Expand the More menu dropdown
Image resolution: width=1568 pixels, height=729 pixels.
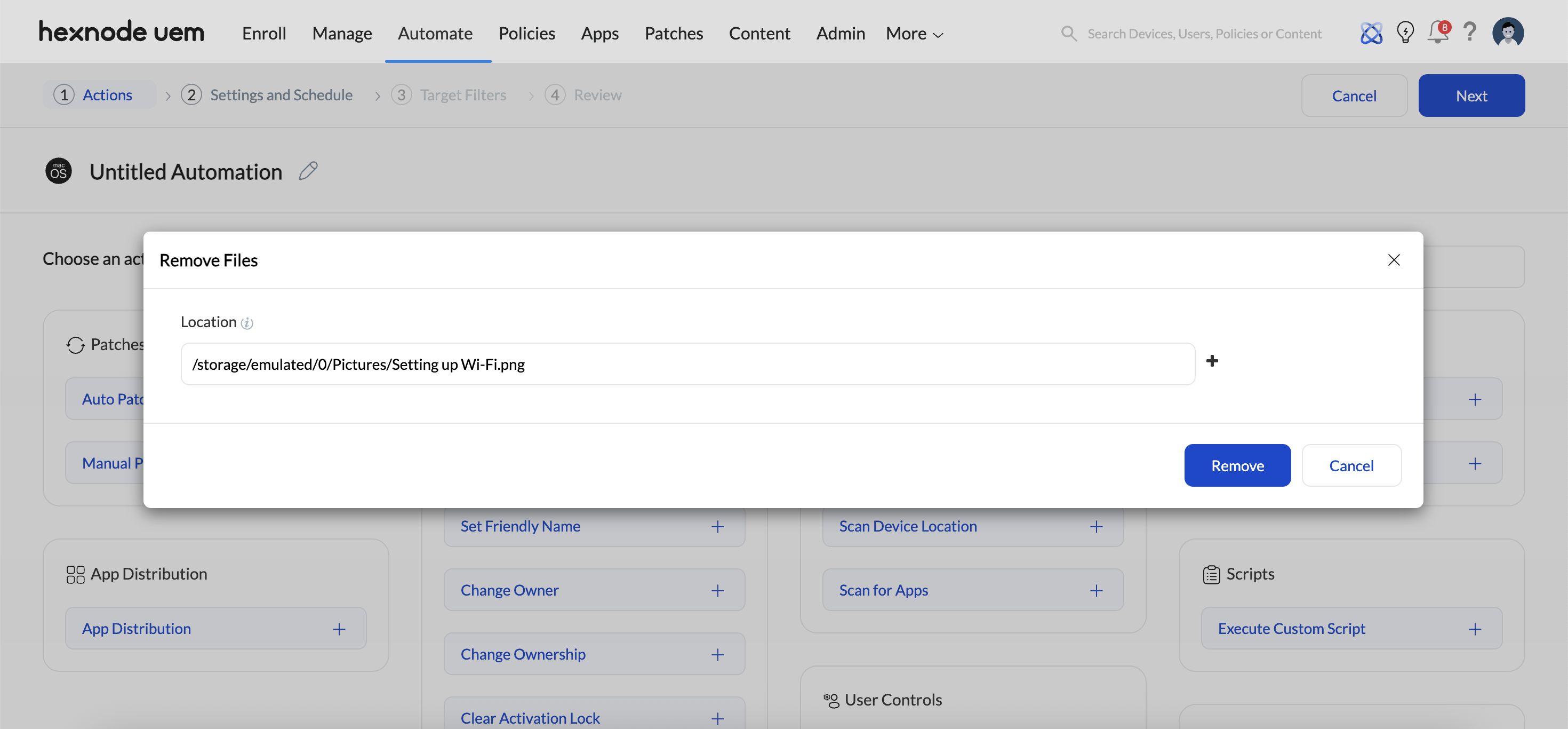tap(914, 34)
